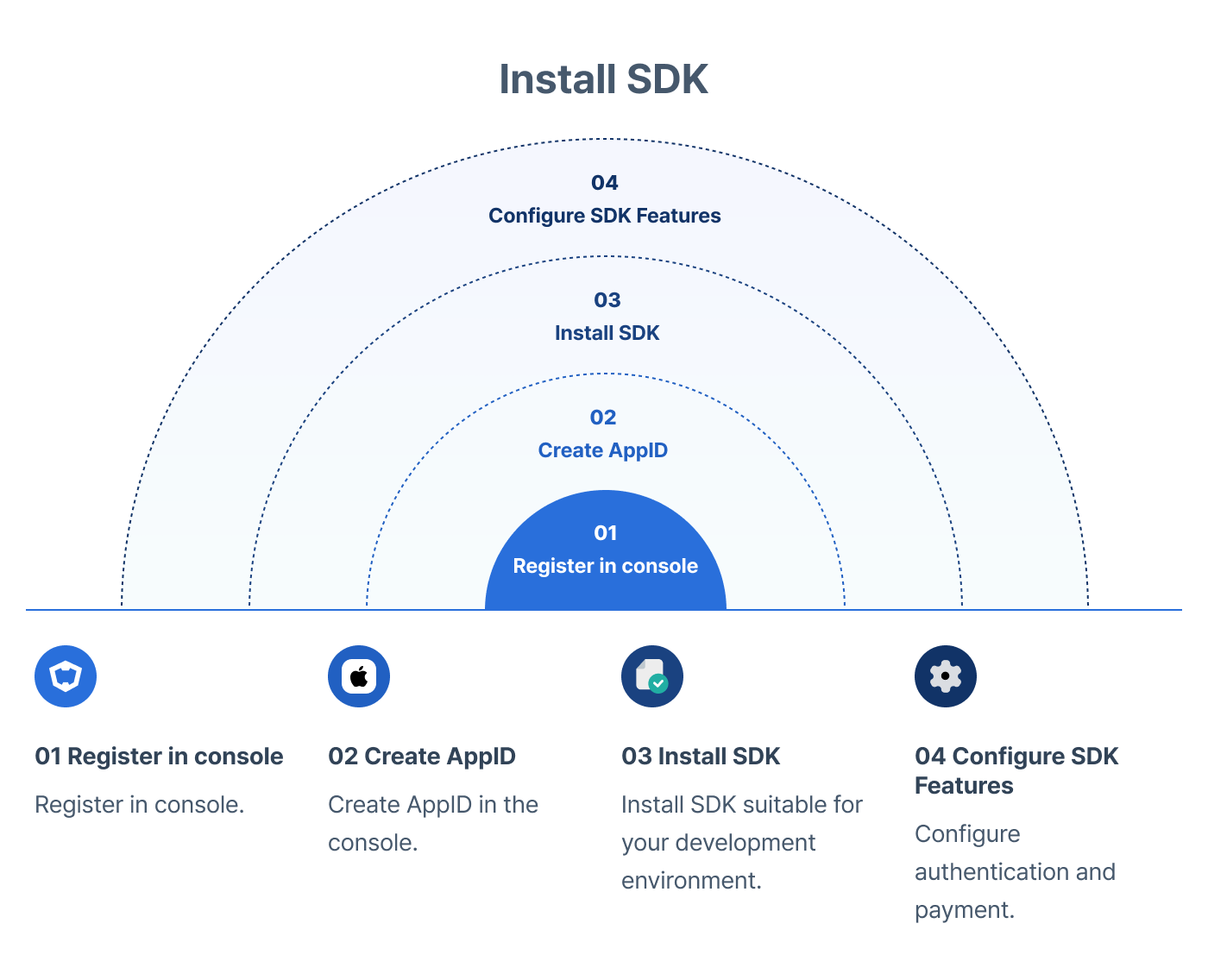This screenshot has width=1208, height=980.
Task: Select the '03 Install SDK' step heading
Action: [701, 757]
